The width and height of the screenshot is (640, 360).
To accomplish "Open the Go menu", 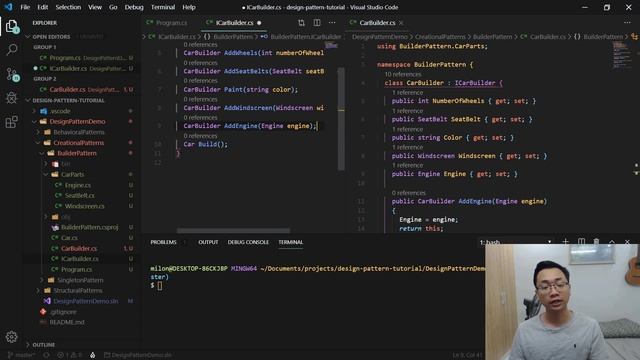I will click(113, 7).
